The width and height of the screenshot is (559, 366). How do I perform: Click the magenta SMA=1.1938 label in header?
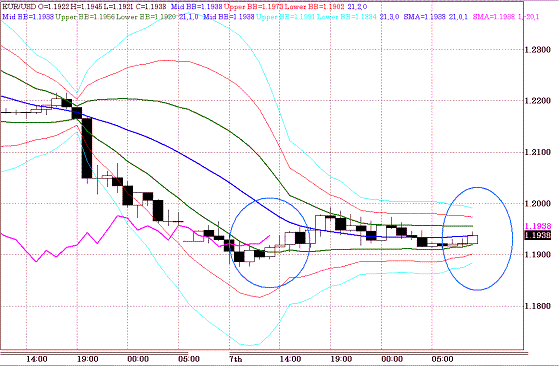493,17
